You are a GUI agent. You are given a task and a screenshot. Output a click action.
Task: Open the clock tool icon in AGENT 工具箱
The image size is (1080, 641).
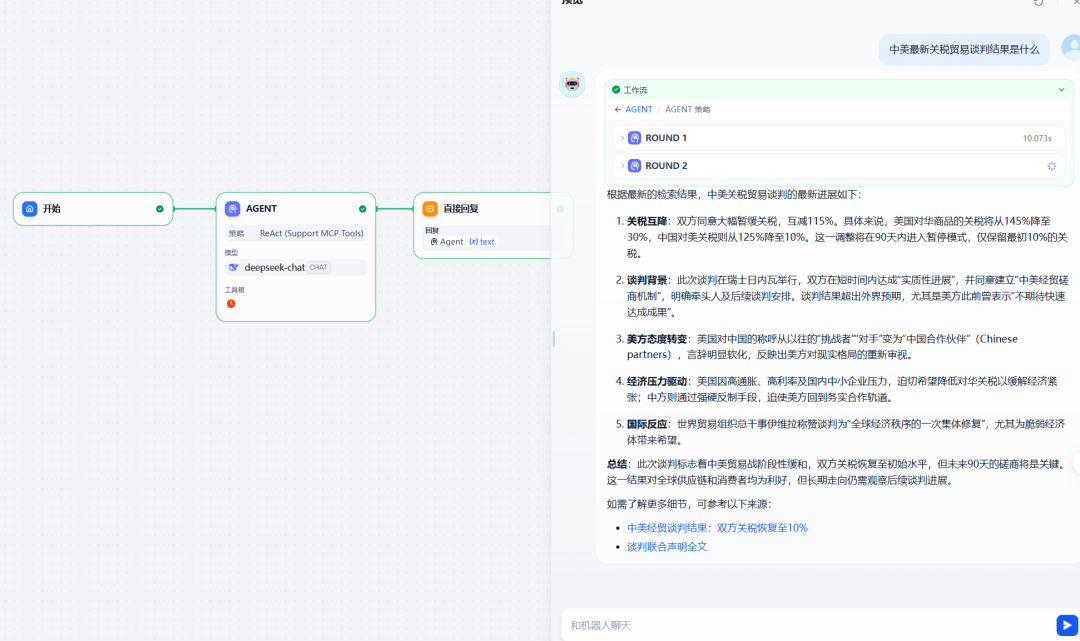[x=230, y=303]
